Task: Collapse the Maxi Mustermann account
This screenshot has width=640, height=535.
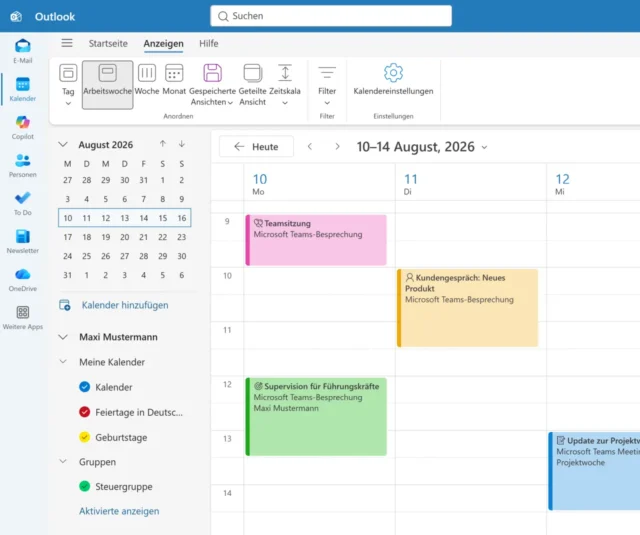Action: 62,337
